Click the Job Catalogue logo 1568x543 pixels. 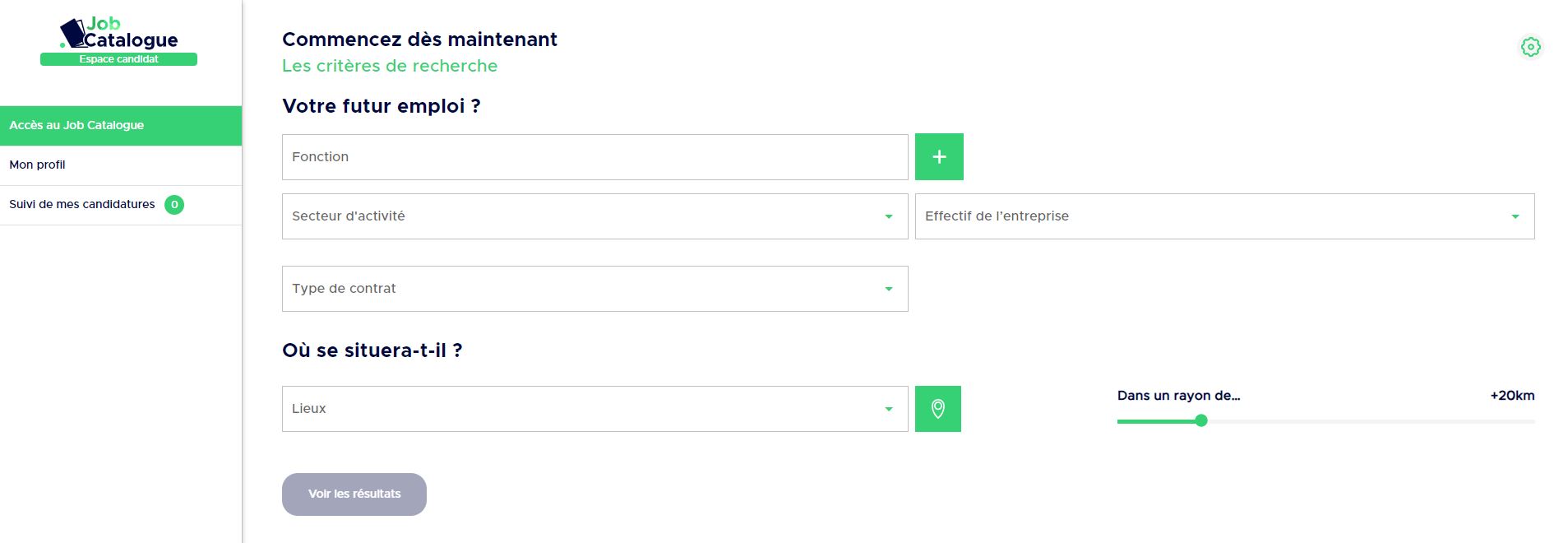point(118,33)
